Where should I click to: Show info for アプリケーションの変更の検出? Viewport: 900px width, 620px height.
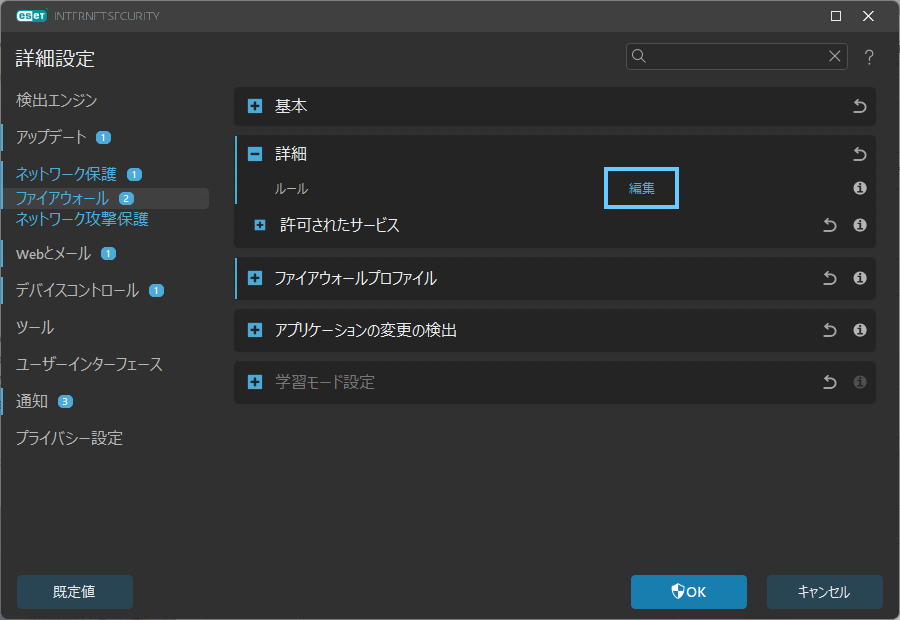(859, 330)
